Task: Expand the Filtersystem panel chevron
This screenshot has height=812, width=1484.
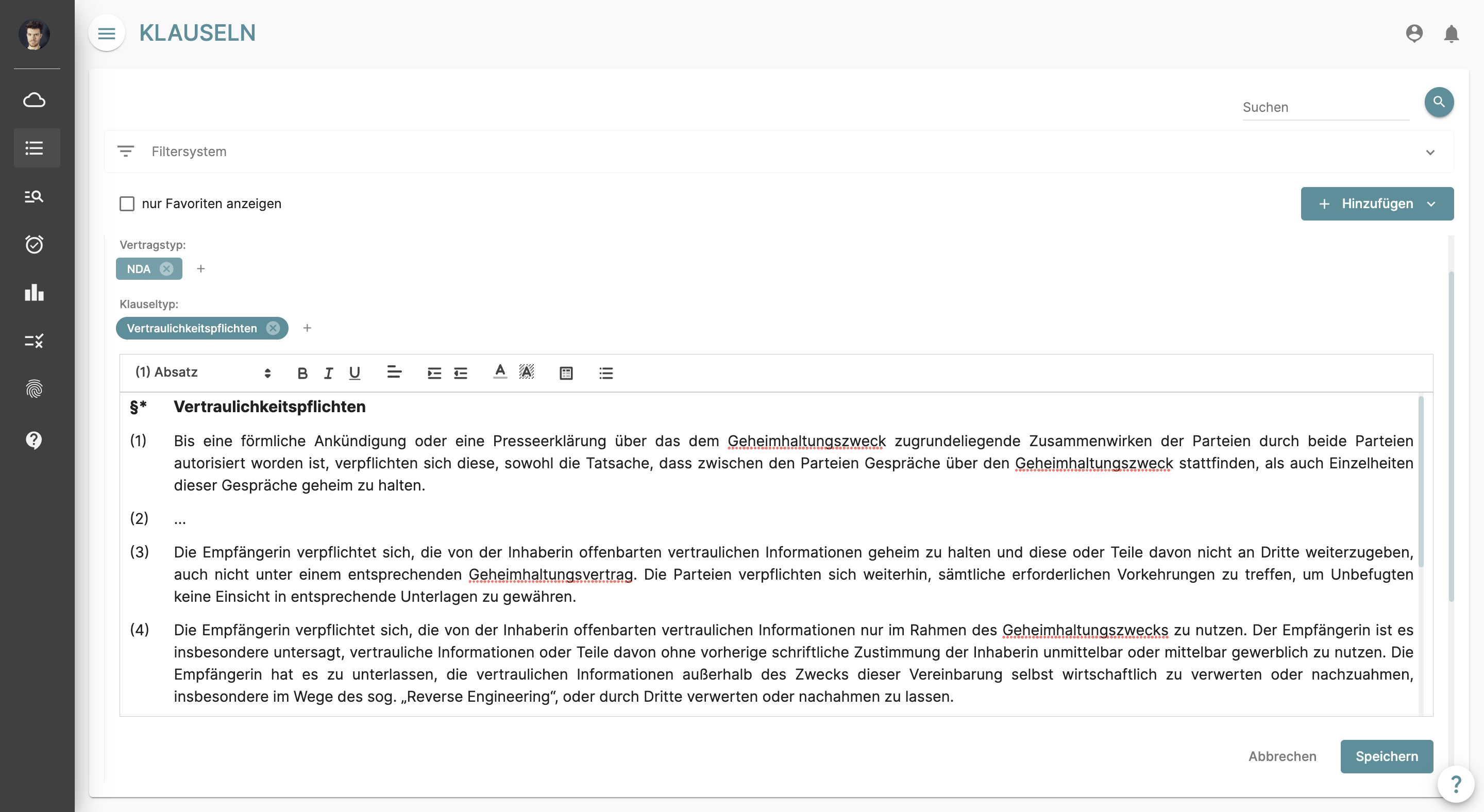Action: click(x=1430, y=152)
